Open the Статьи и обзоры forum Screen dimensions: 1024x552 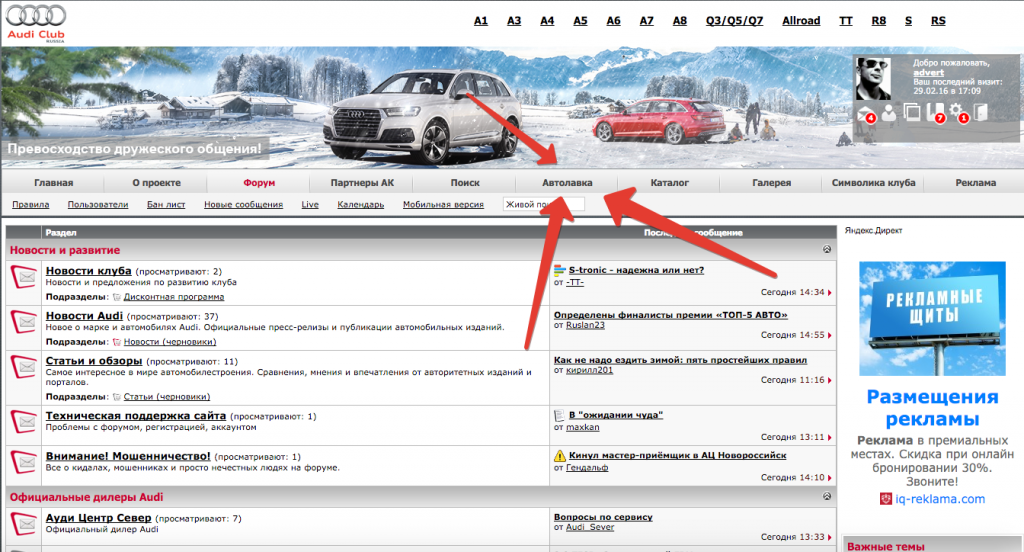click(x=93, y=361)
